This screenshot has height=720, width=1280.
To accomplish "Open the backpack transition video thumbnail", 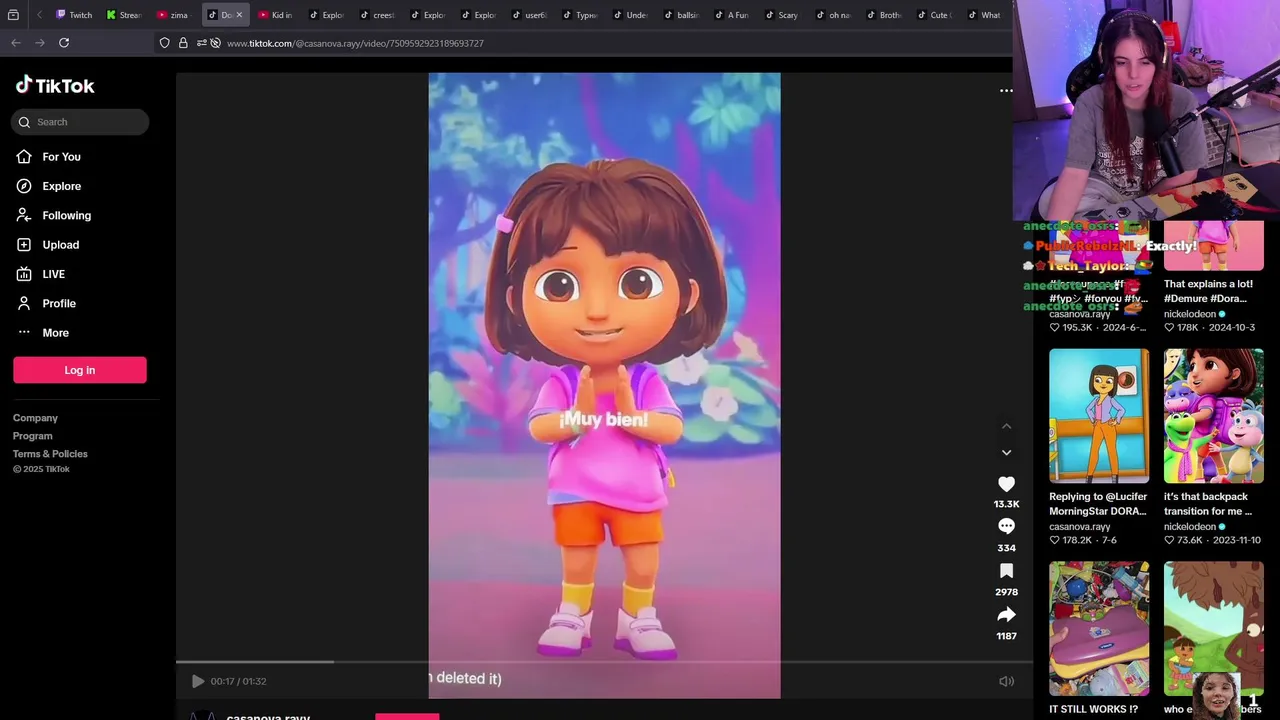I will (x=1213, y=415).
